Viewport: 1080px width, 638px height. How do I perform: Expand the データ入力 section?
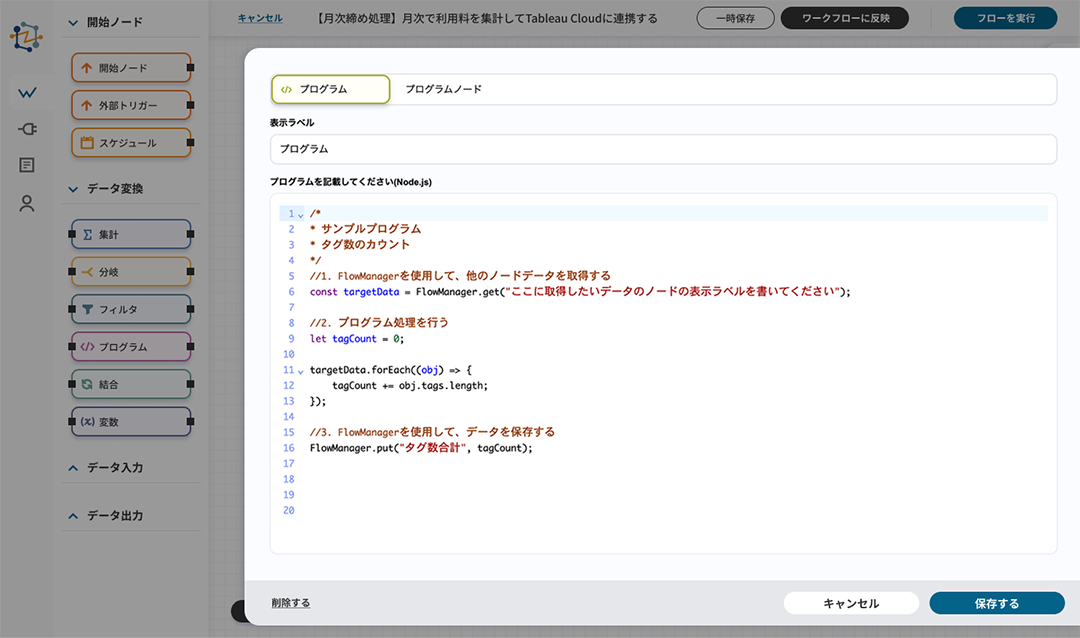(x=73, y=468)
